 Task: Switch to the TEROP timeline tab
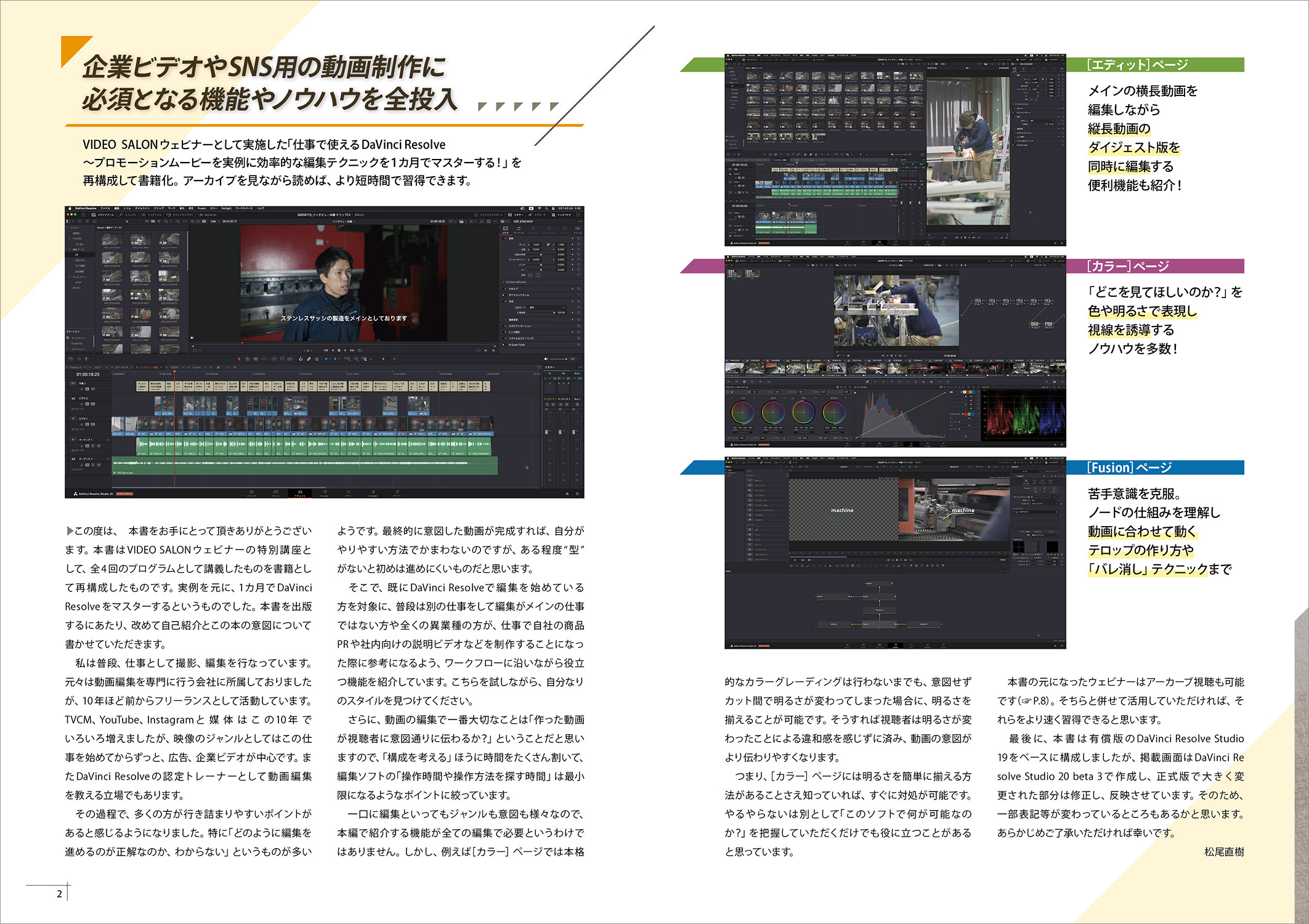pyautogui.click(x=174, y=367)
